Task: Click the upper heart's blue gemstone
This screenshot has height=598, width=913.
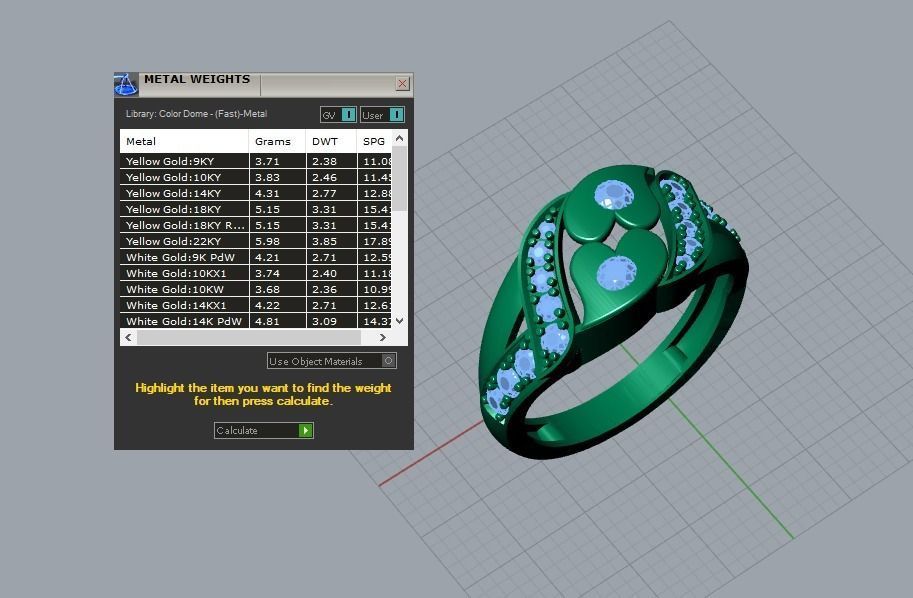Action: (x=613, y=195)
